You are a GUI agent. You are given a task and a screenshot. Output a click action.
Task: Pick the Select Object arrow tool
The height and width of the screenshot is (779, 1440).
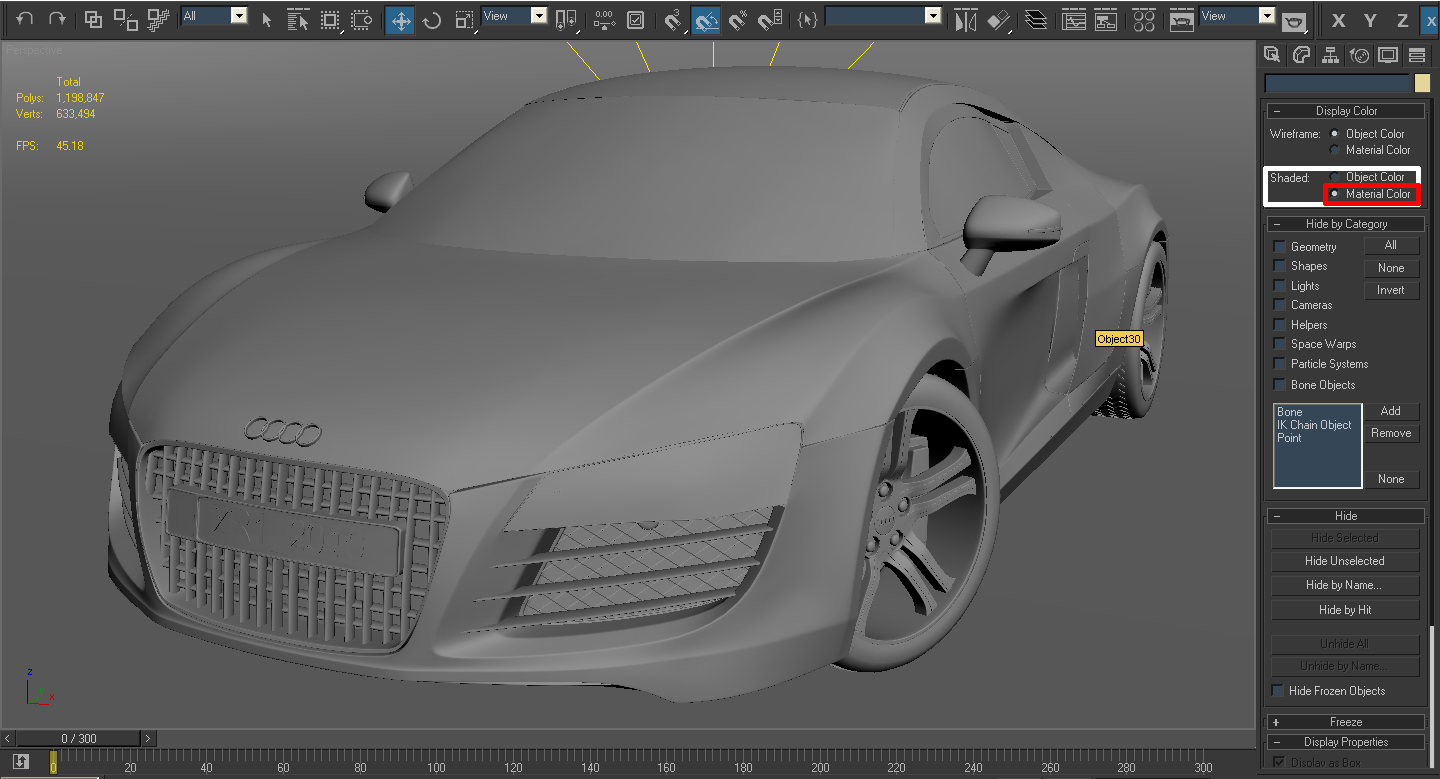click(267, 19)
